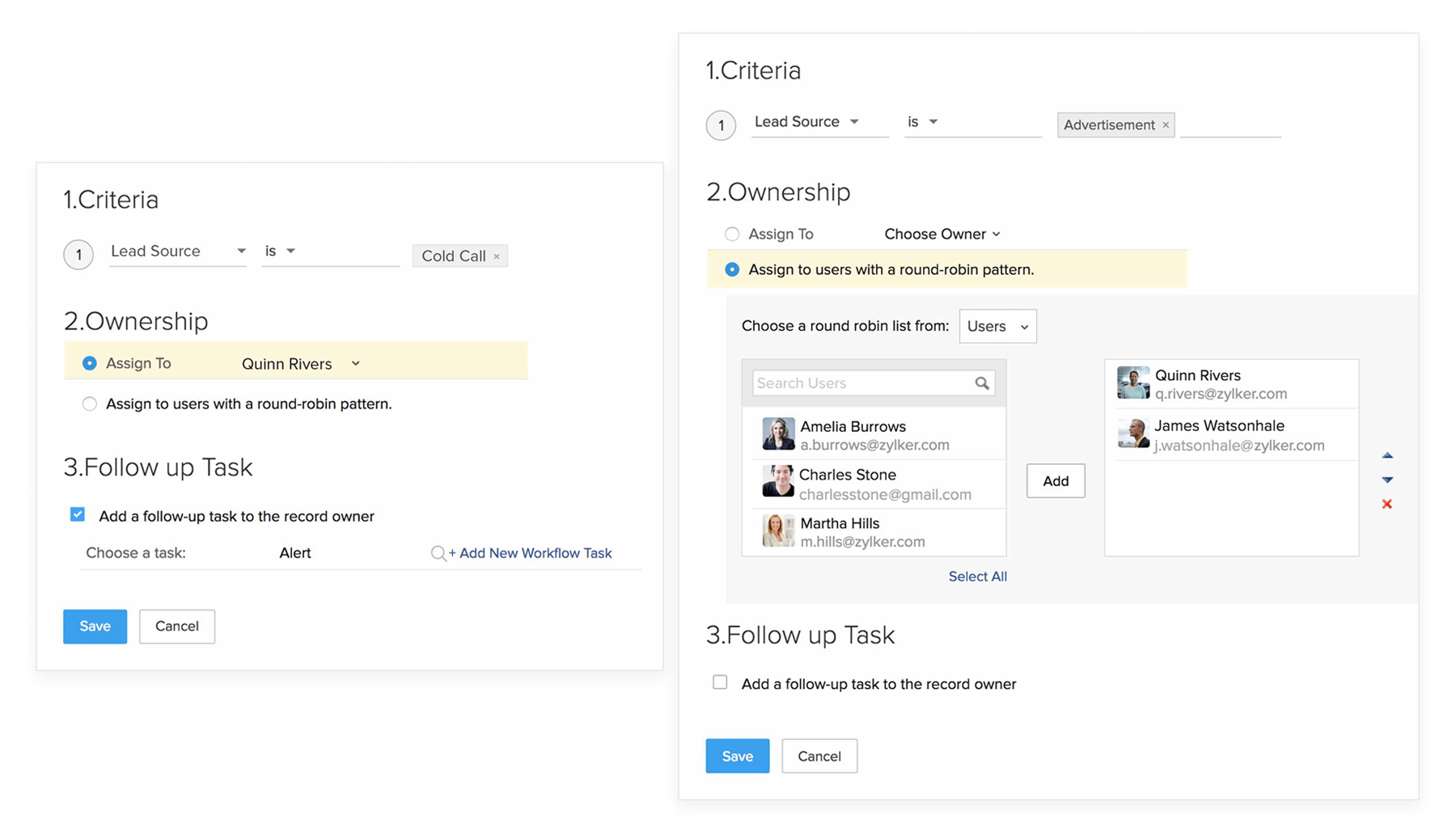The height and width of the screenshot is (833, 1456).
Task: Click m.hills@zylker.com email text
Action: click(x=862, y=542)
